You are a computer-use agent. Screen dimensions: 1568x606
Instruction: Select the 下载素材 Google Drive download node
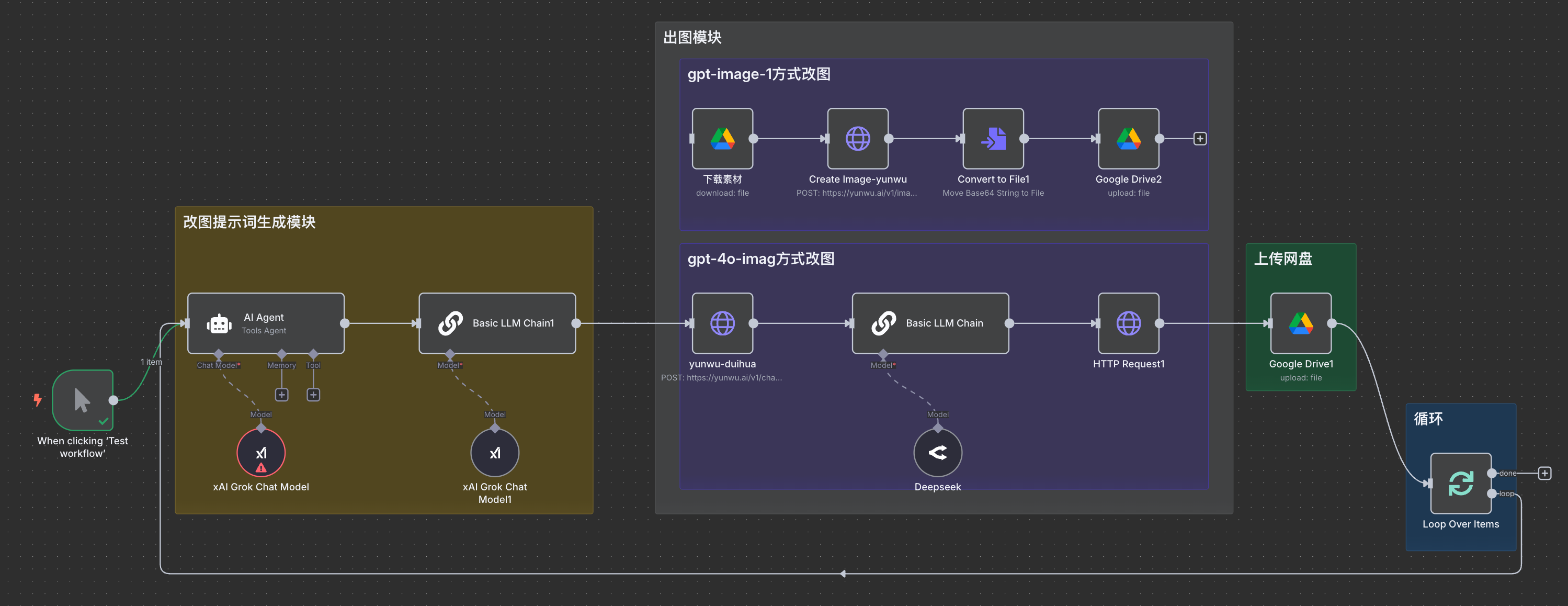(722, 139)
